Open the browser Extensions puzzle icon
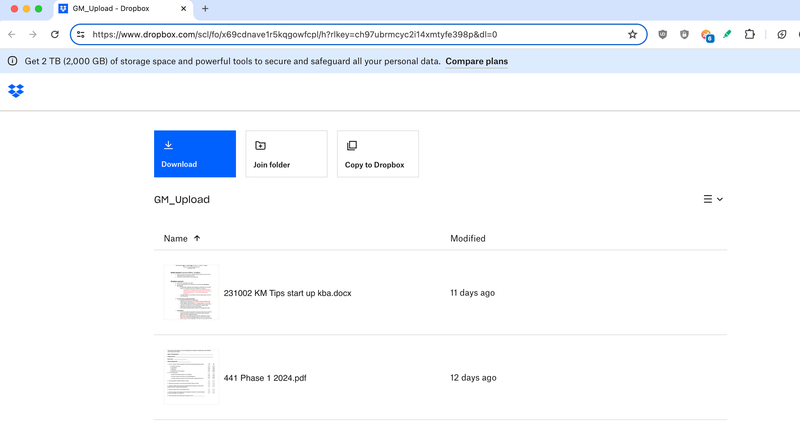Image resolution: width=800 pixels, height=430 pixels. tap(750, 34)
